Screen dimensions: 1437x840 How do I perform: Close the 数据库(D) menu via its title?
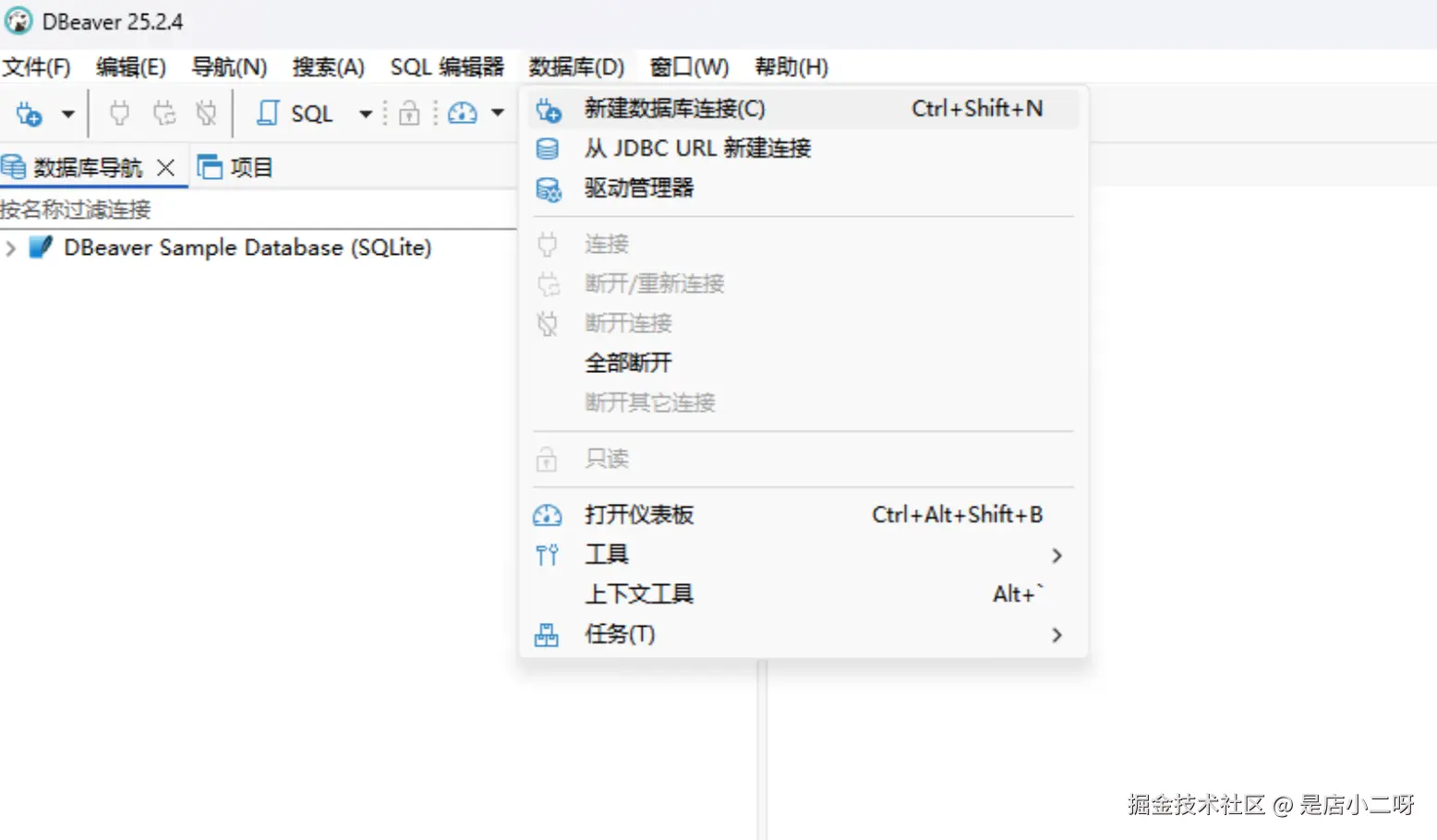[x=576, y=67]
